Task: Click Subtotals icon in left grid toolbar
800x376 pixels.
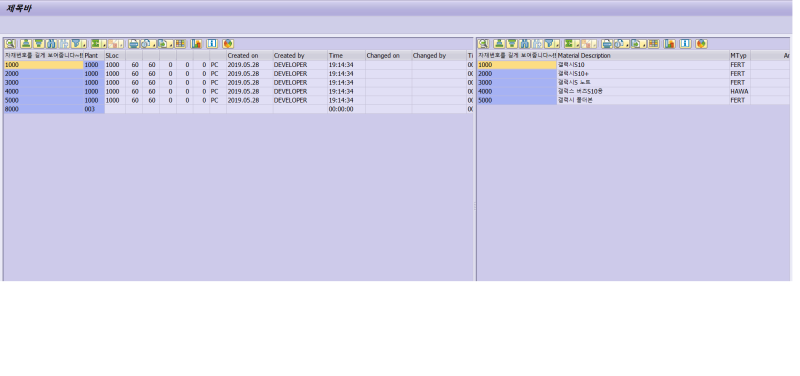Action: coord(113,44)
